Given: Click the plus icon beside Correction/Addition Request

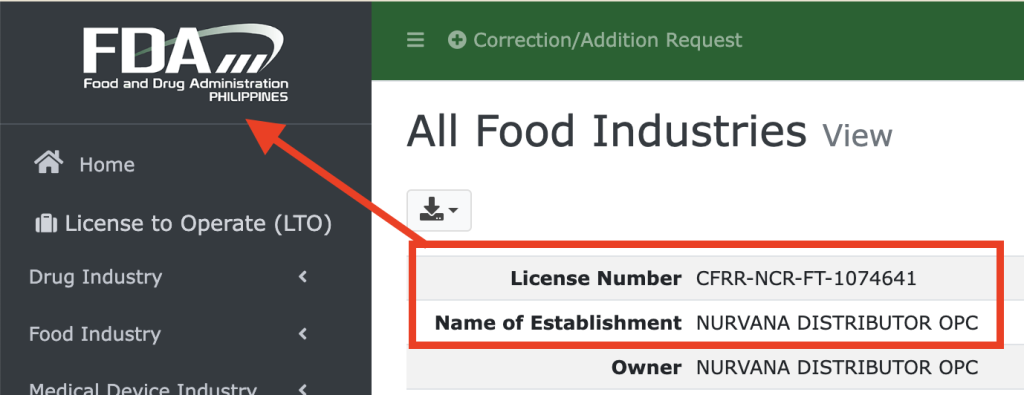Looking at the screenshot, I should (x=457, y=40).
